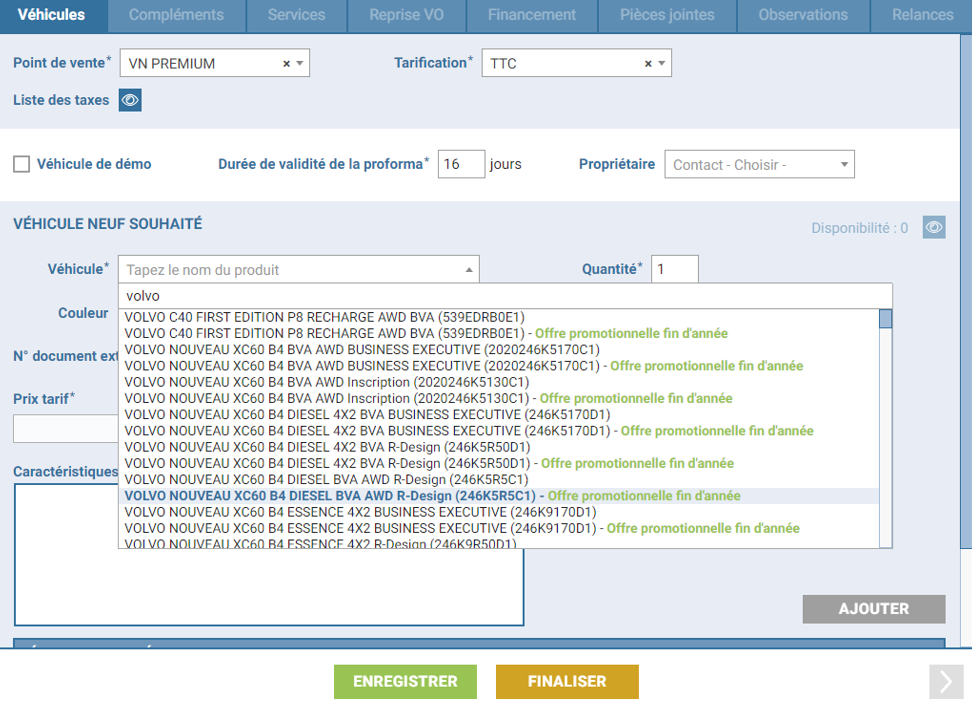Open the Compléments tab

(x=177, y=15)
